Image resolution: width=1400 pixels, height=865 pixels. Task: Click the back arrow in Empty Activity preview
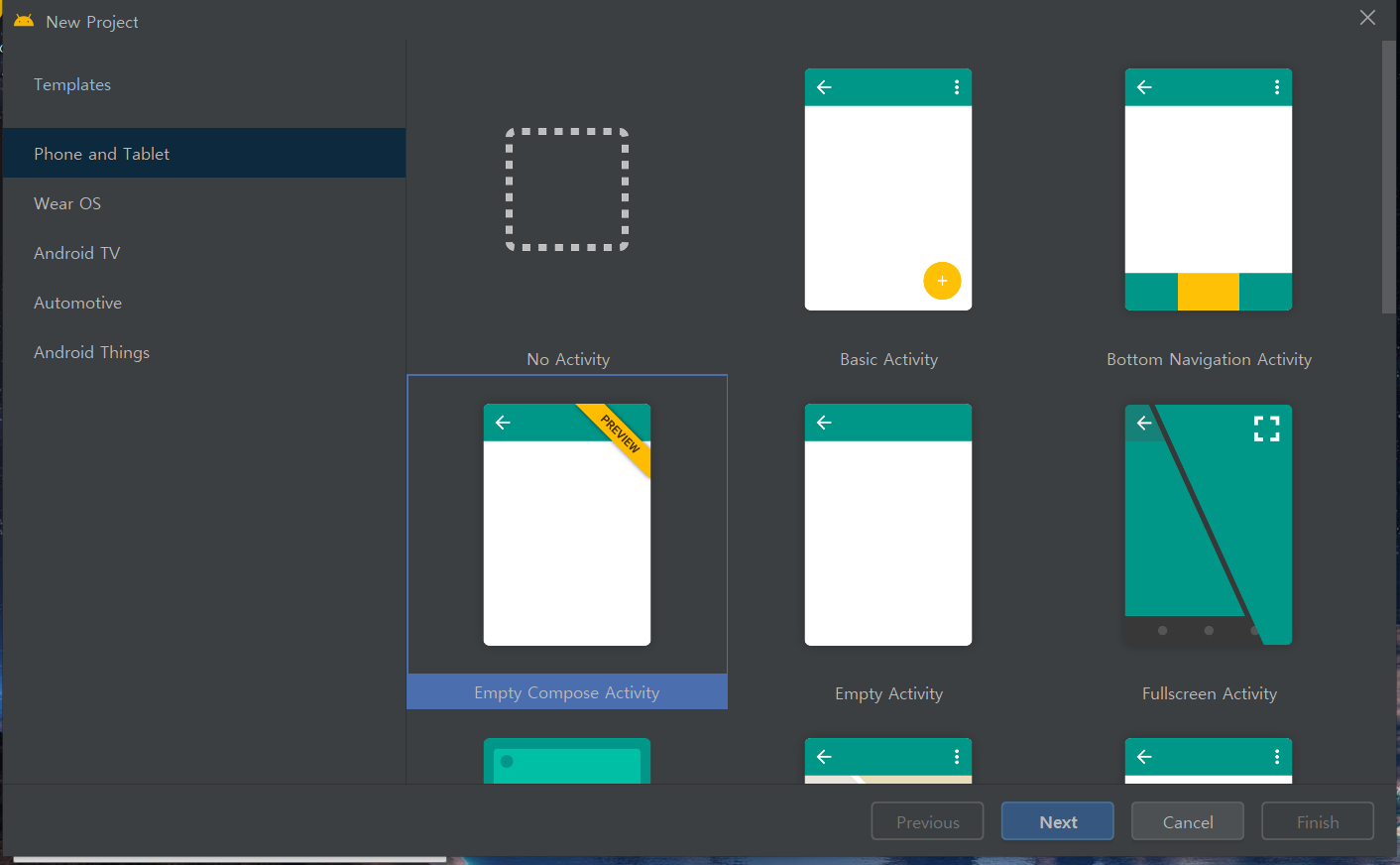[824, 423]
